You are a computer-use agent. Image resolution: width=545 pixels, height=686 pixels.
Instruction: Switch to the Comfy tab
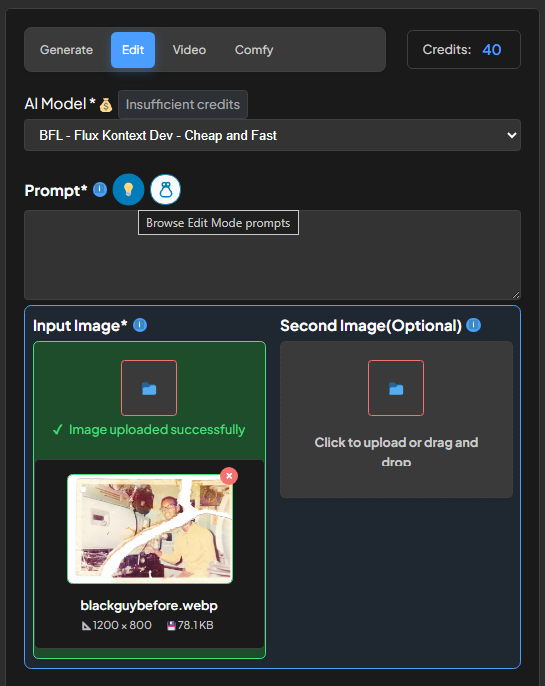(x=254, y=50)
